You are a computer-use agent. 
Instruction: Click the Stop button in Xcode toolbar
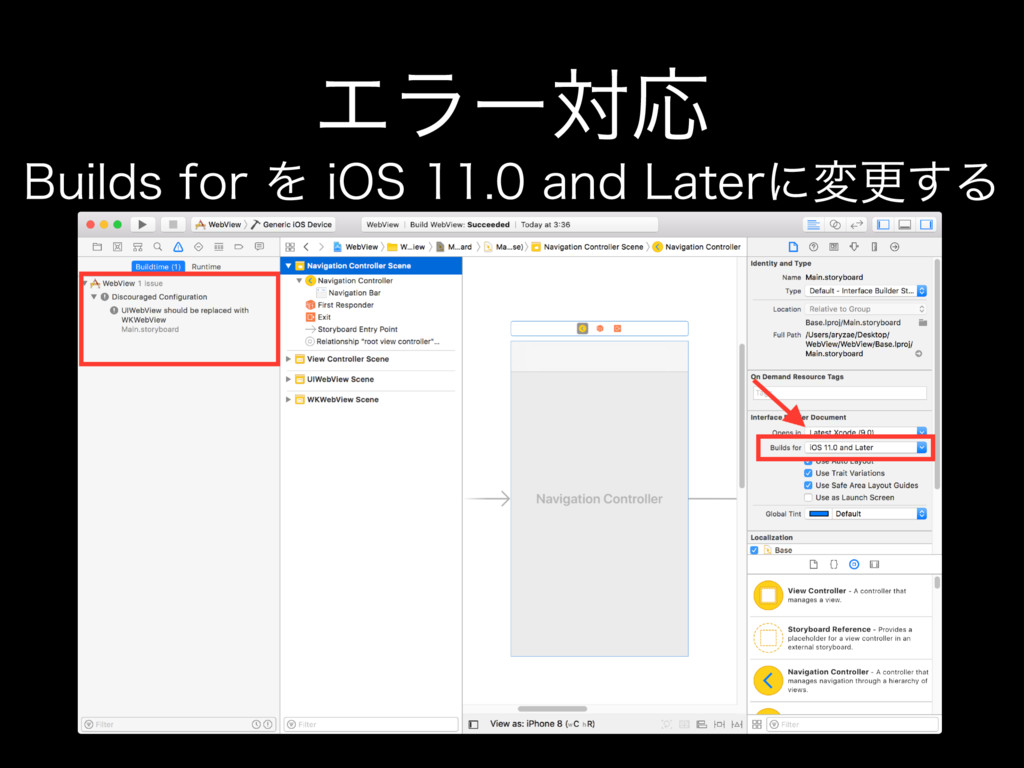click(173, 225)
